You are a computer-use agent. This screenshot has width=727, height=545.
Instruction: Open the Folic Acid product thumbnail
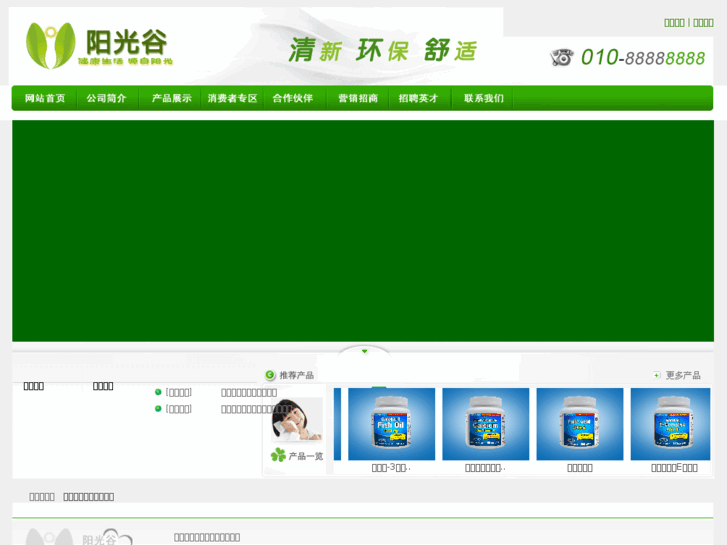[x=580, y=424]
